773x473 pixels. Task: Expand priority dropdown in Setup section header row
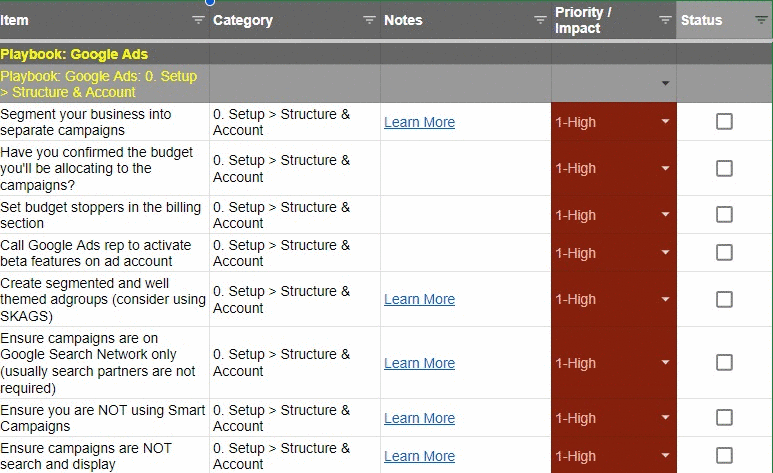[666, 83]
